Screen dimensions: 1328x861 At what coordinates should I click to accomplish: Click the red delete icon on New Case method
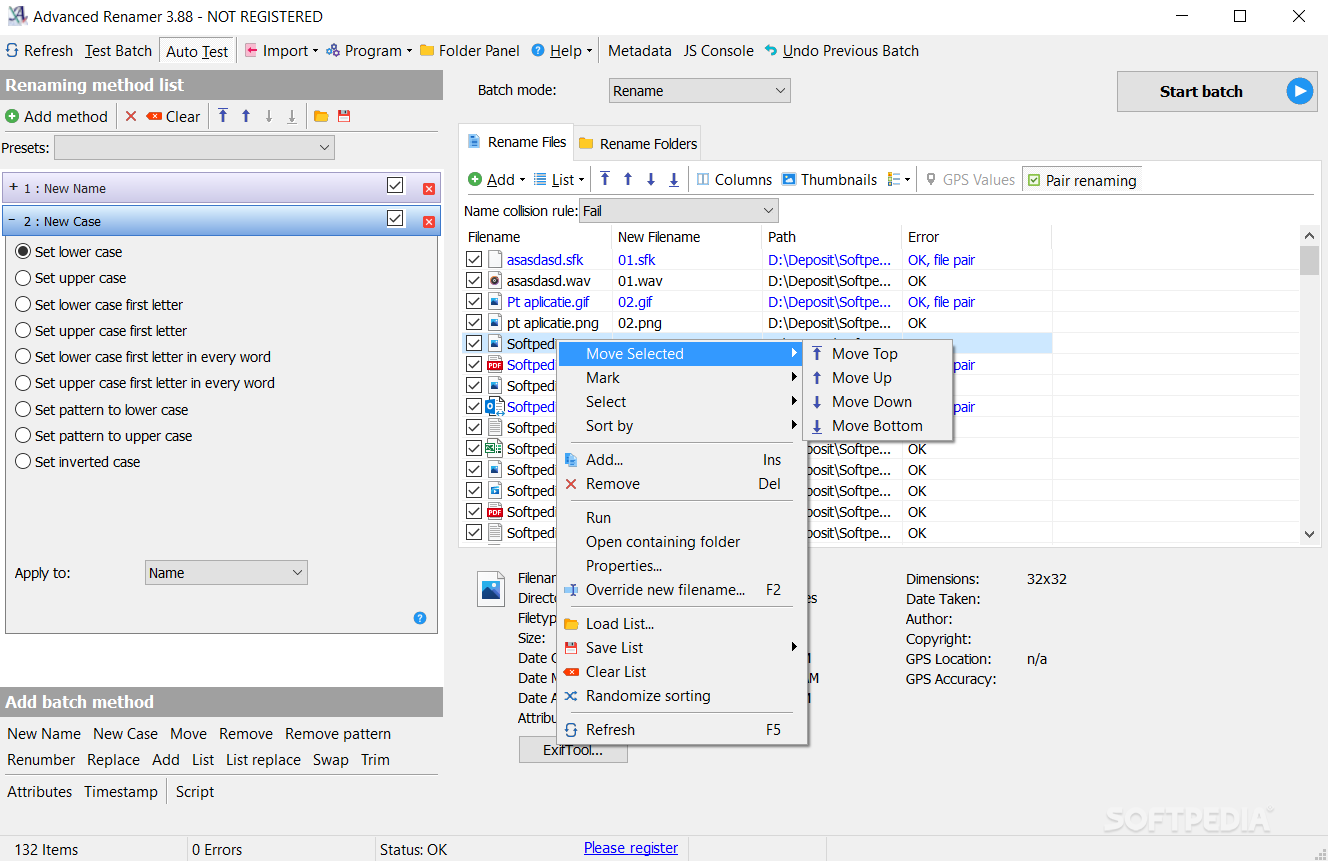(x=429, y=221)
